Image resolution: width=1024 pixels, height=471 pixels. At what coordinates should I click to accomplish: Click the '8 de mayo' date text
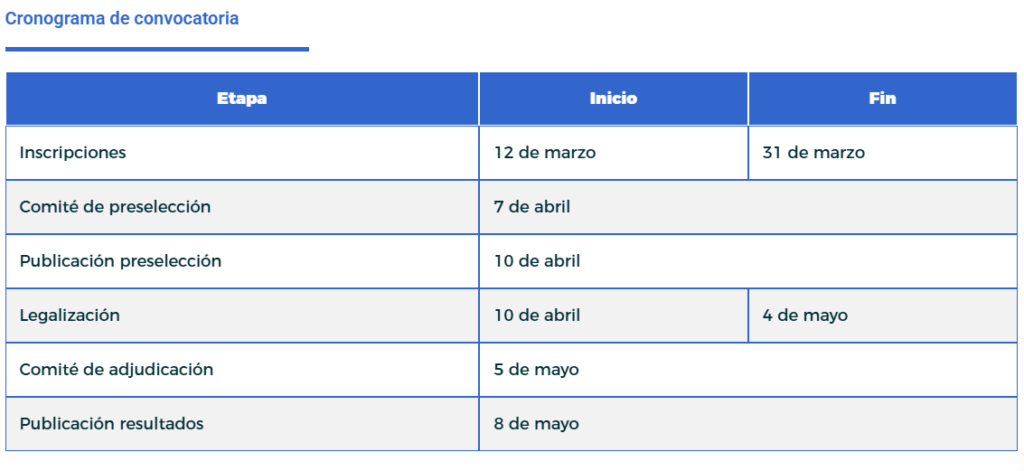[x=536, y=423]
